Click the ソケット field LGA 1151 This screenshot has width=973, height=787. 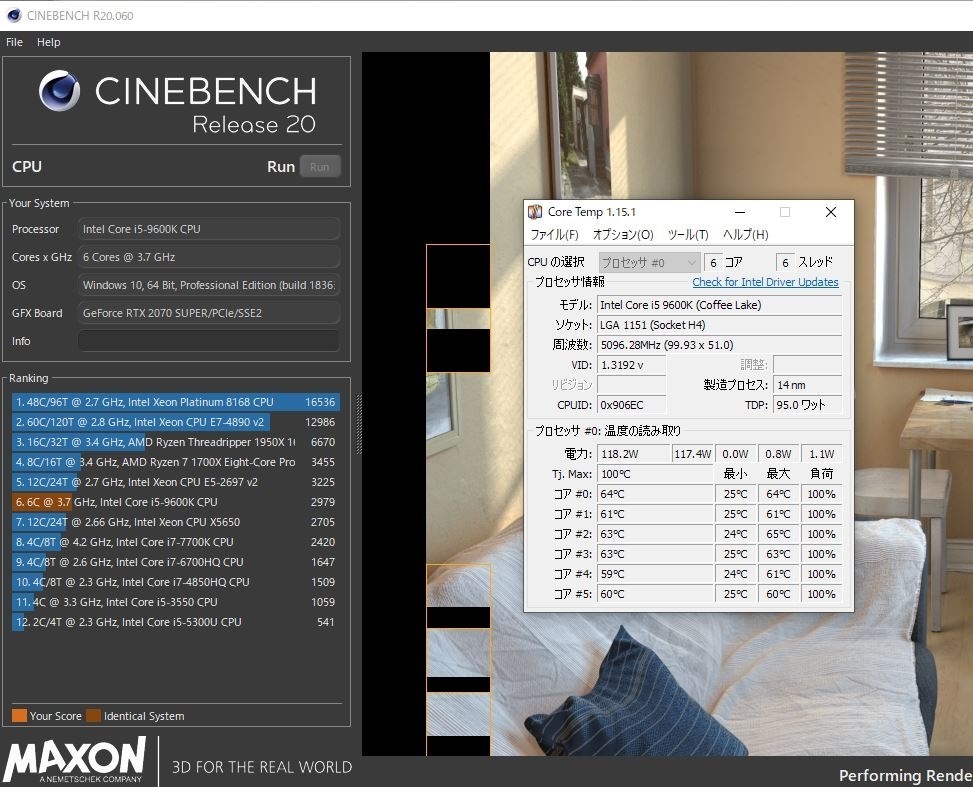pos(719,325)
